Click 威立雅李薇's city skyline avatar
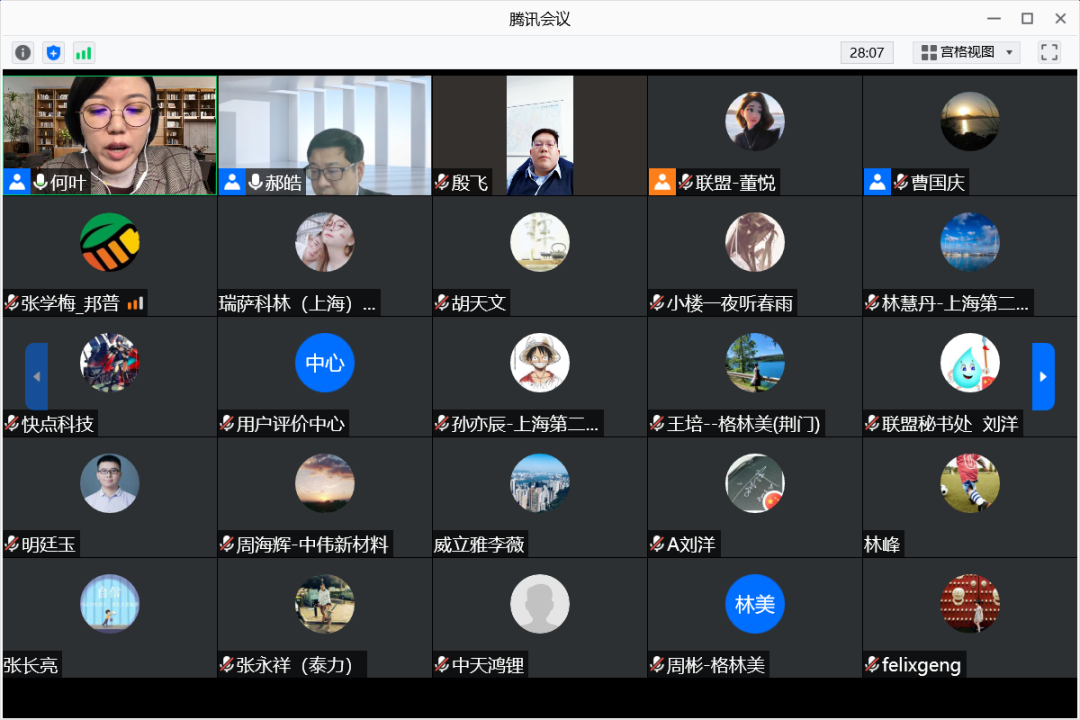 539,483
